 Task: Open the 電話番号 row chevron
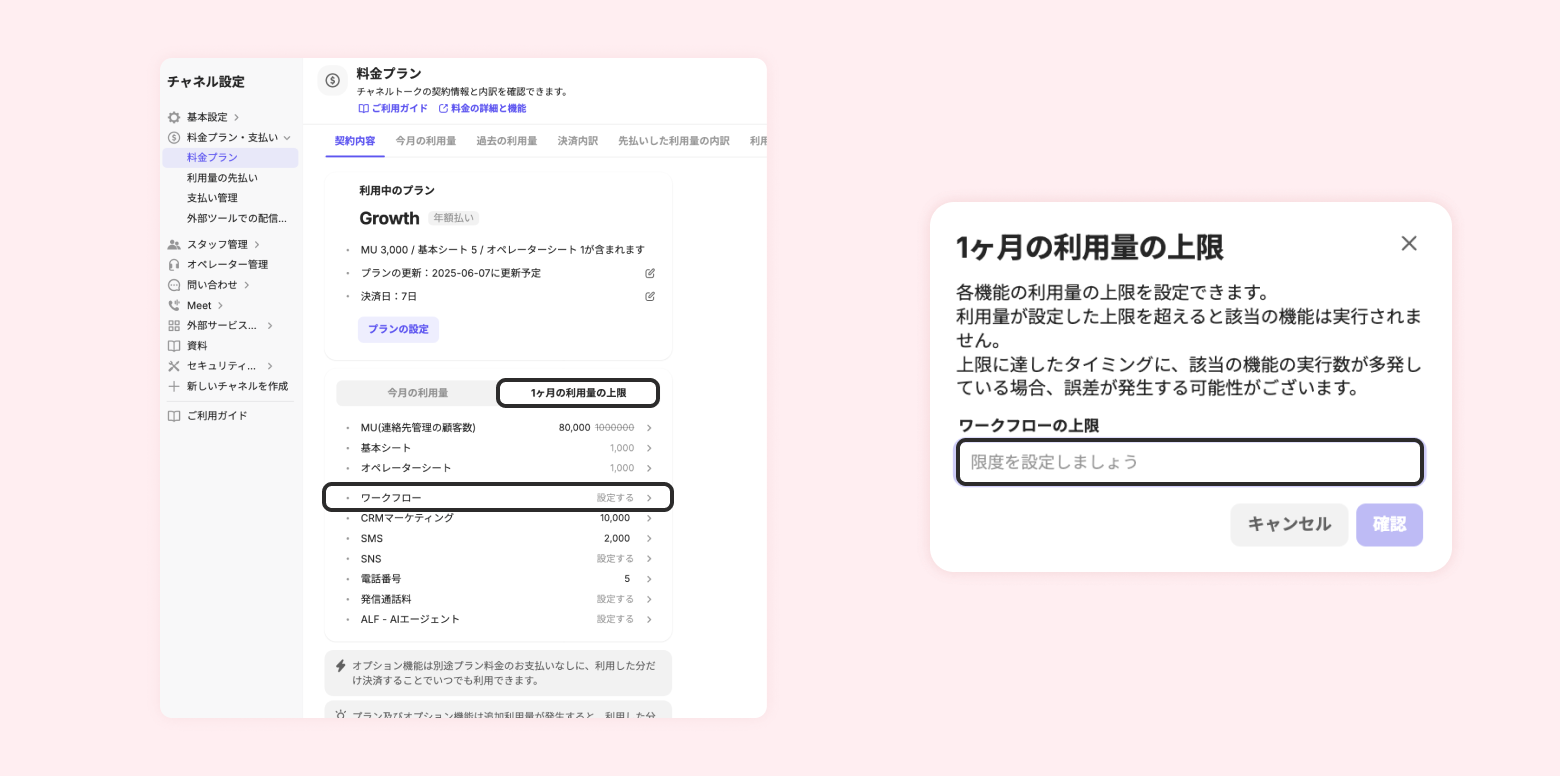649,579
